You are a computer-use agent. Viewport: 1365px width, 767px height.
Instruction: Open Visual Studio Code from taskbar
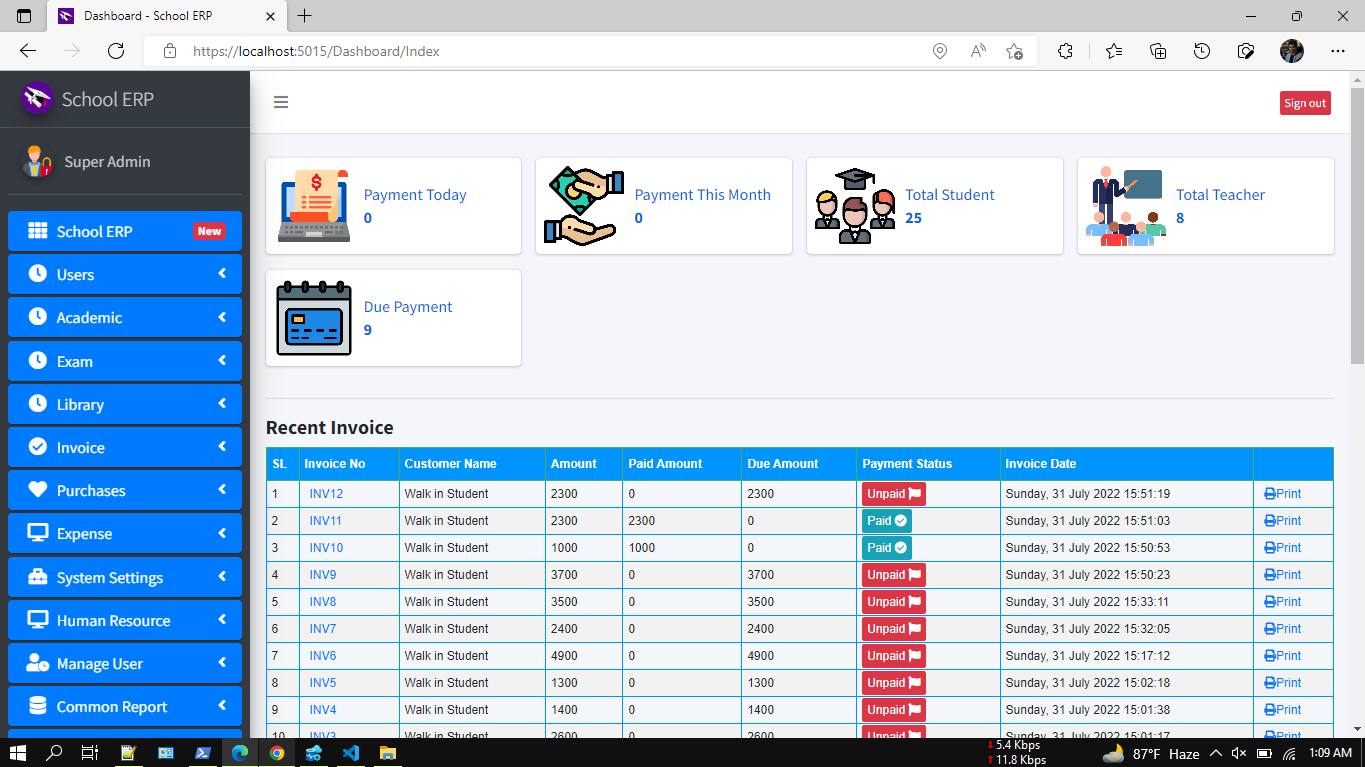click(x=350, y=753)
